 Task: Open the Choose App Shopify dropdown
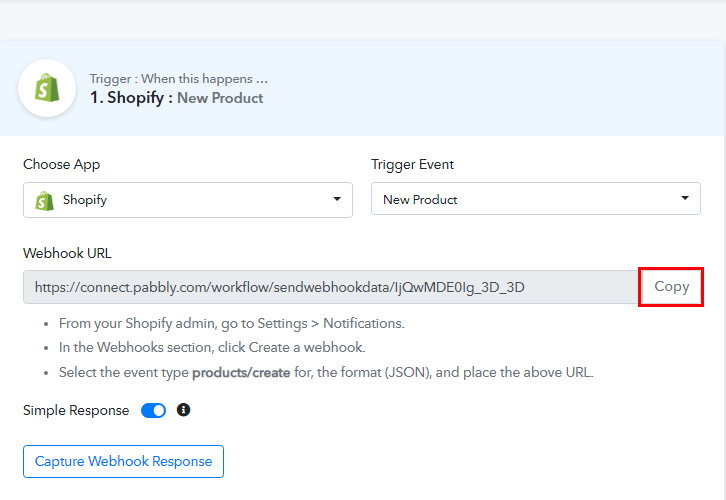click(188, 200)
